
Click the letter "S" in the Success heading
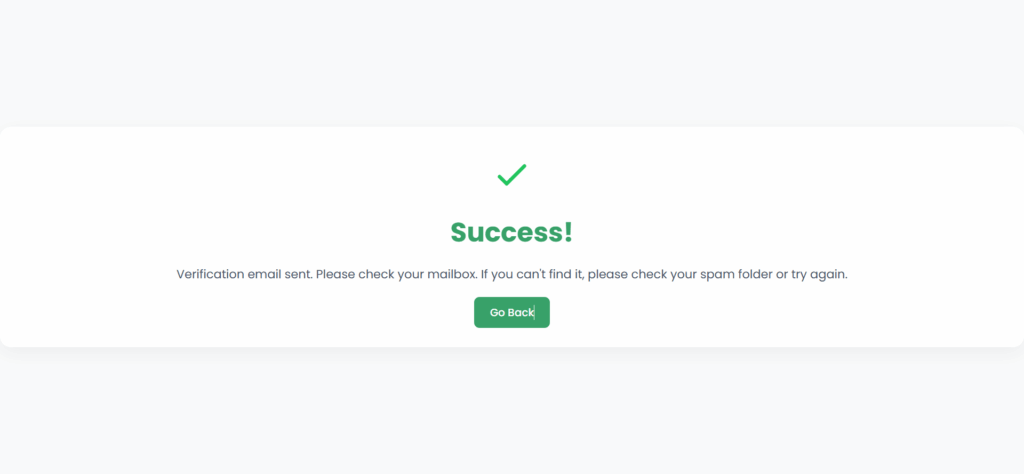[460, 232]
